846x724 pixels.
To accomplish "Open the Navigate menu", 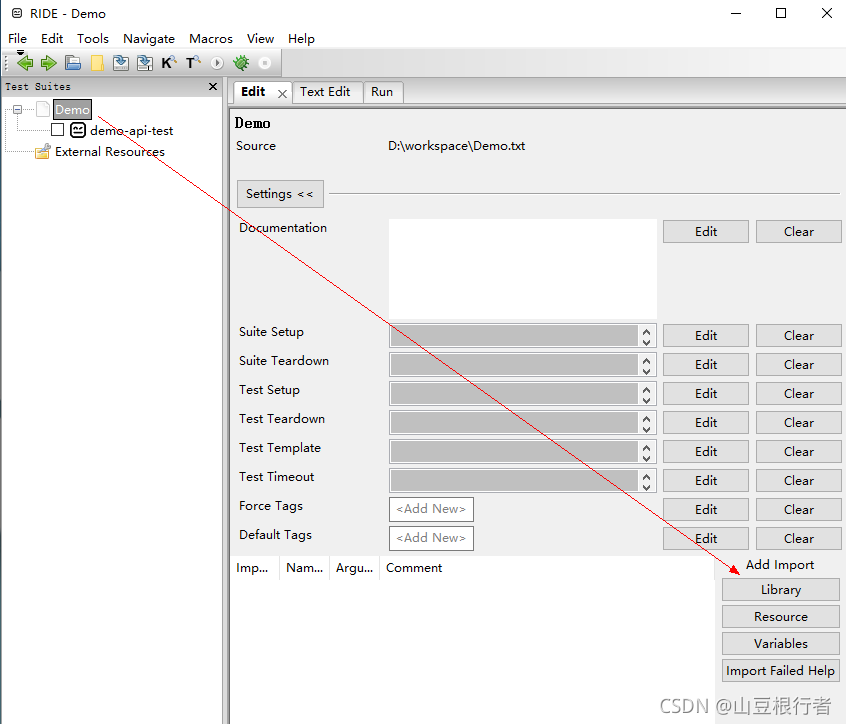I will tap(149, 39).
